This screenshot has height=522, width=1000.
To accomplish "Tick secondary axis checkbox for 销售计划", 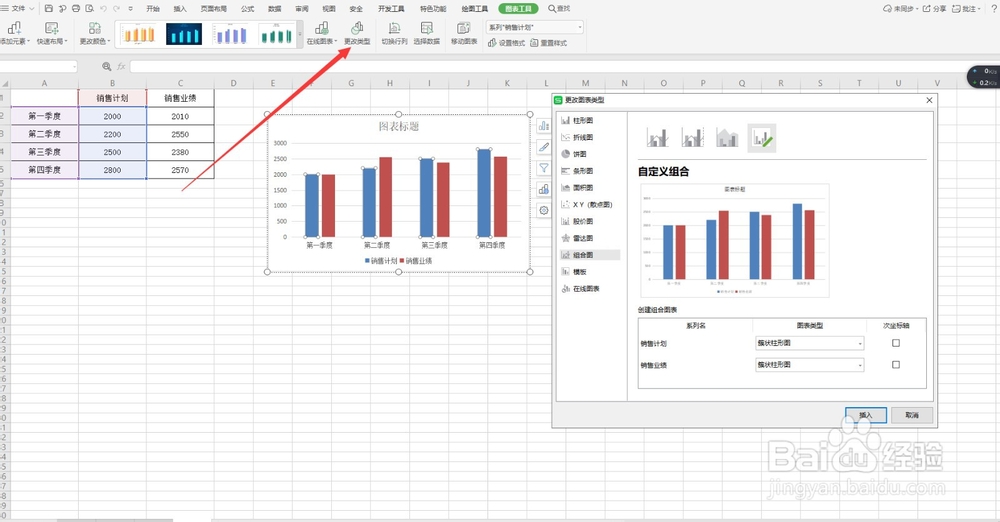I will click(x=896, y=343).
